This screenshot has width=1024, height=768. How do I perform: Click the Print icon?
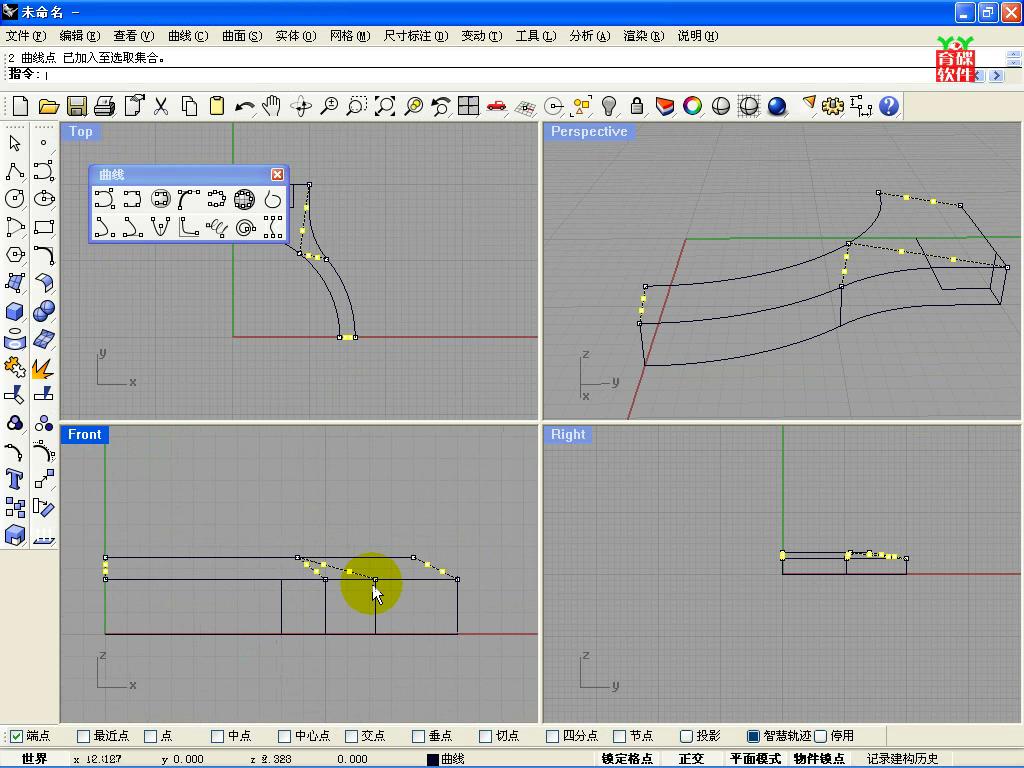[104, 105]
